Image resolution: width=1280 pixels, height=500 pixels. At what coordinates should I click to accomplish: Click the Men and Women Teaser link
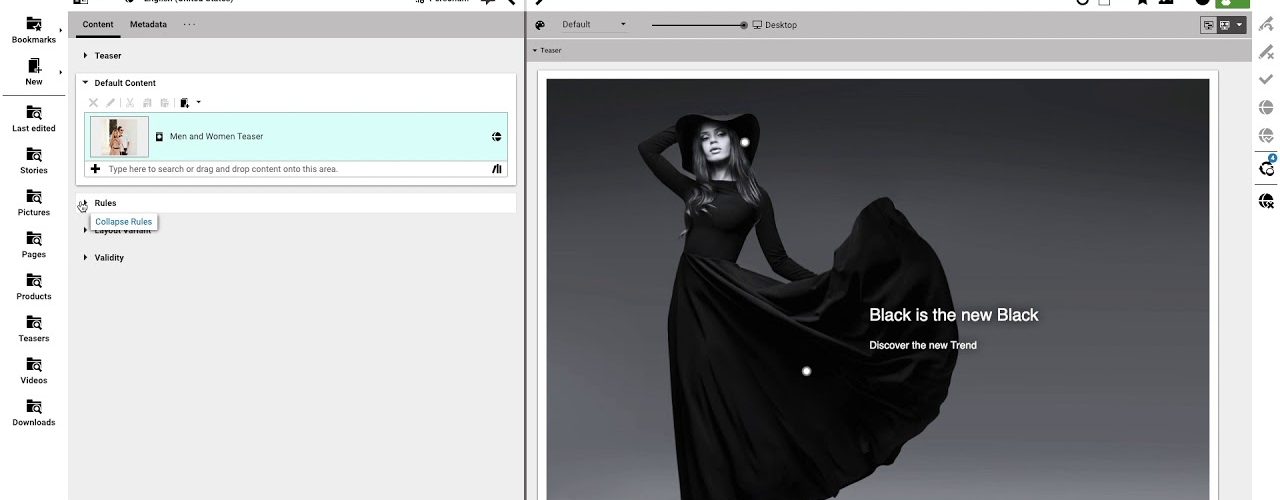(217, 136)
